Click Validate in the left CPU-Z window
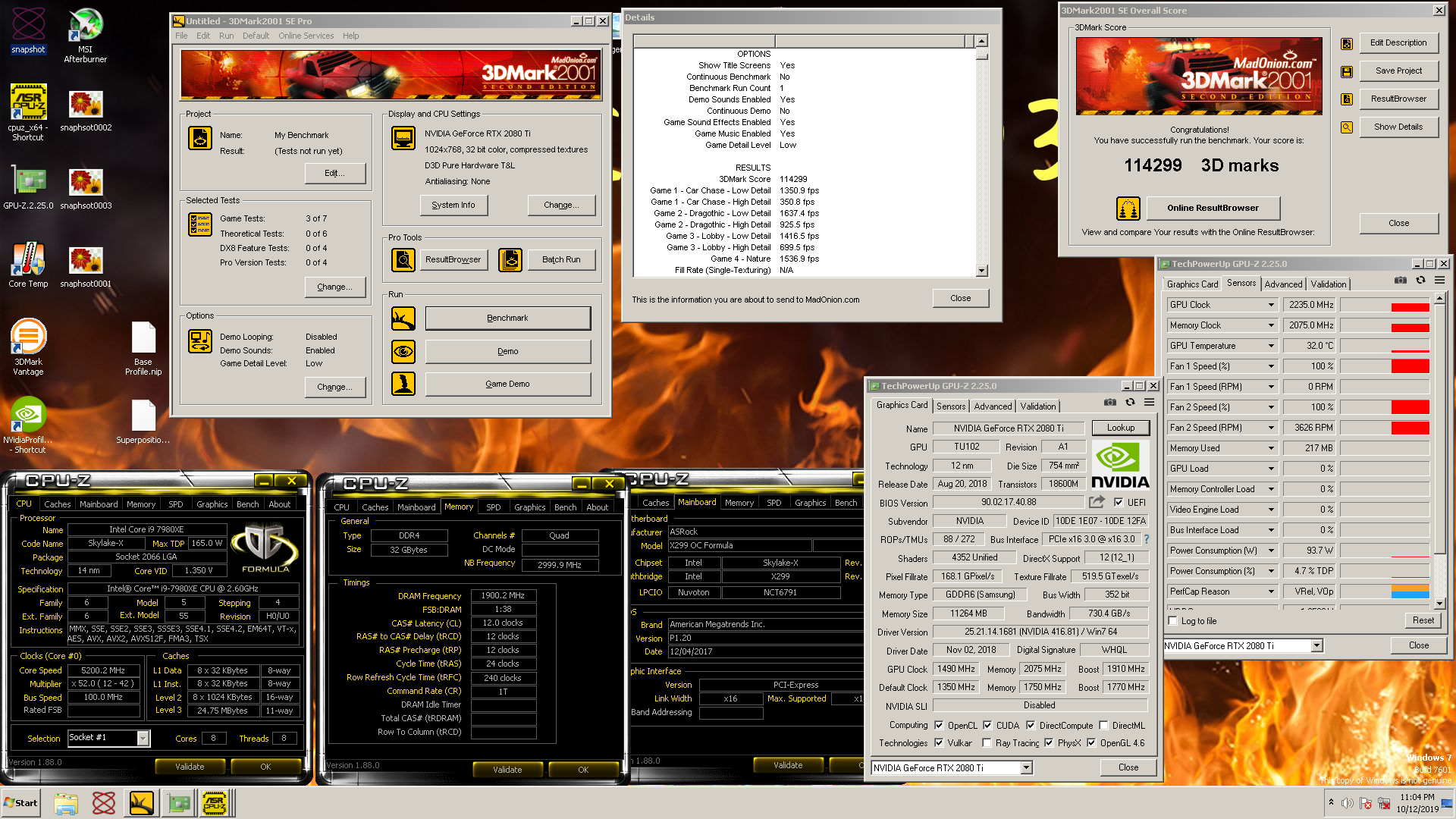Screen dimensions: 1456x819 [190, 767]
